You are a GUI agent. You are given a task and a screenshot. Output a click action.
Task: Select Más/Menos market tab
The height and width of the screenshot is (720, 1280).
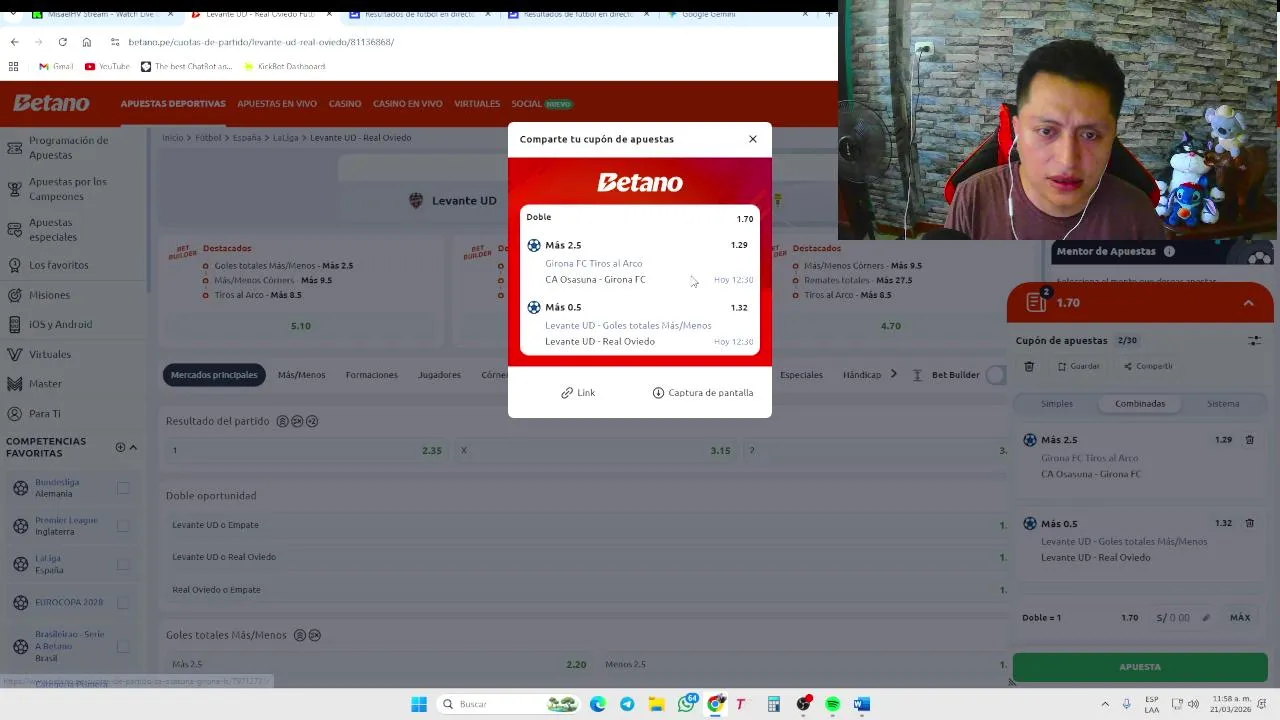[301, 375]
